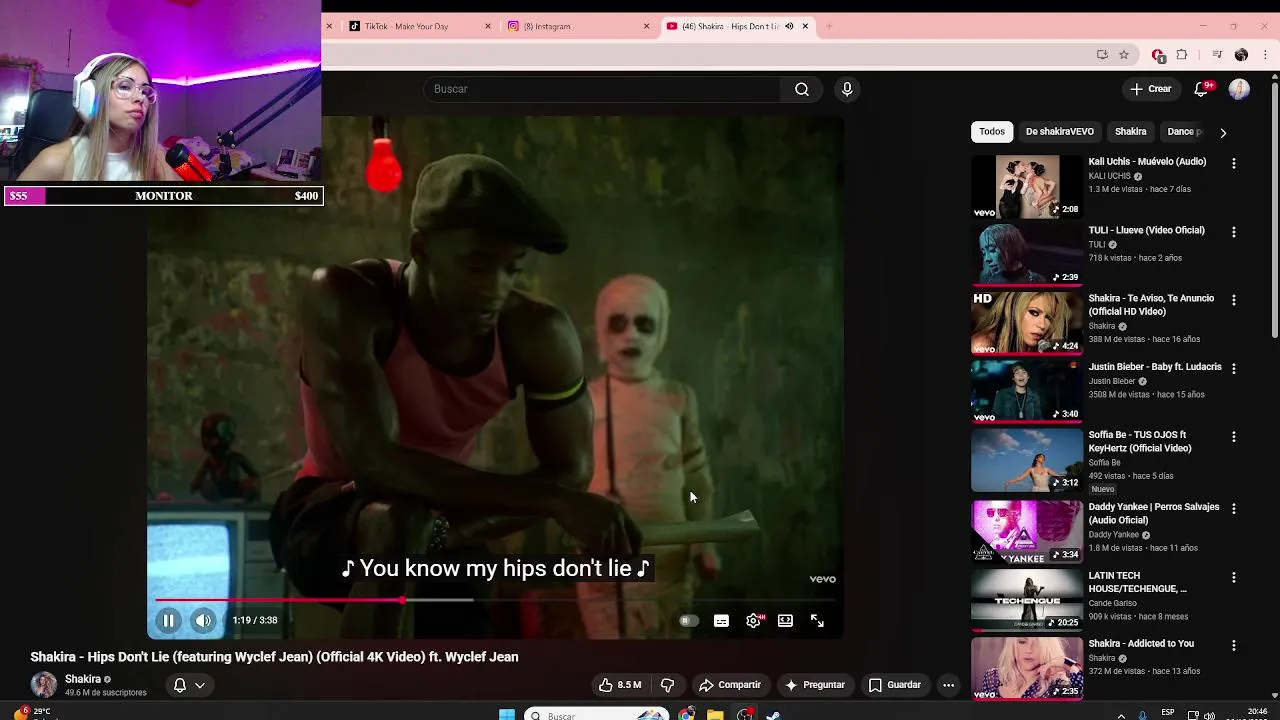Open the Chrome profile avatar
The height and width of the screenshot is (720, 1280).
[x=1241, y=55]
